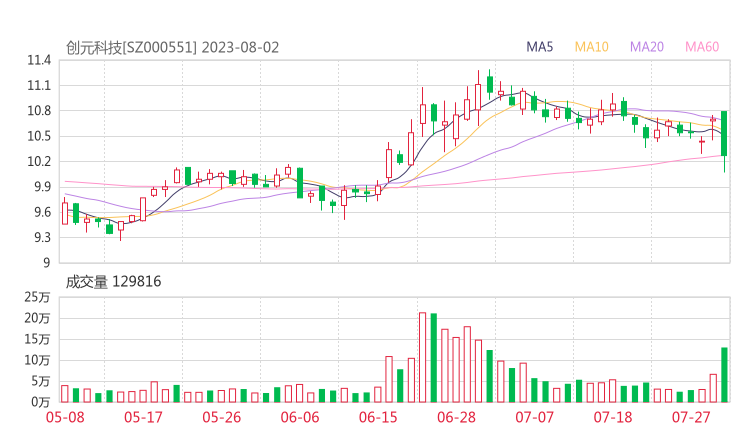This screenshot has height=440, width=740.
Task: Click the MA5 legend label
Action: (x=539, y=47)
